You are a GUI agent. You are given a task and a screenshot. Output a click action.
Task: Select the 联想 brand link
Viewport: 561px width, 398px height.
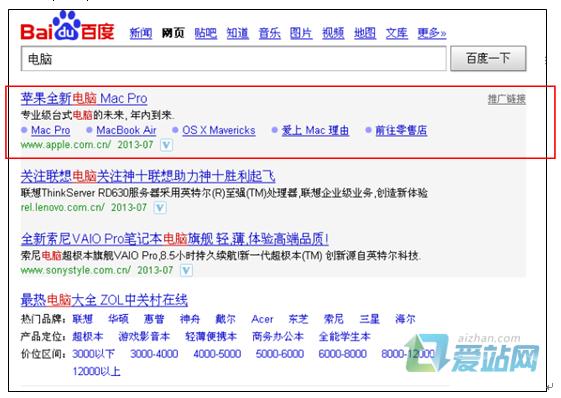click(83, 319)
